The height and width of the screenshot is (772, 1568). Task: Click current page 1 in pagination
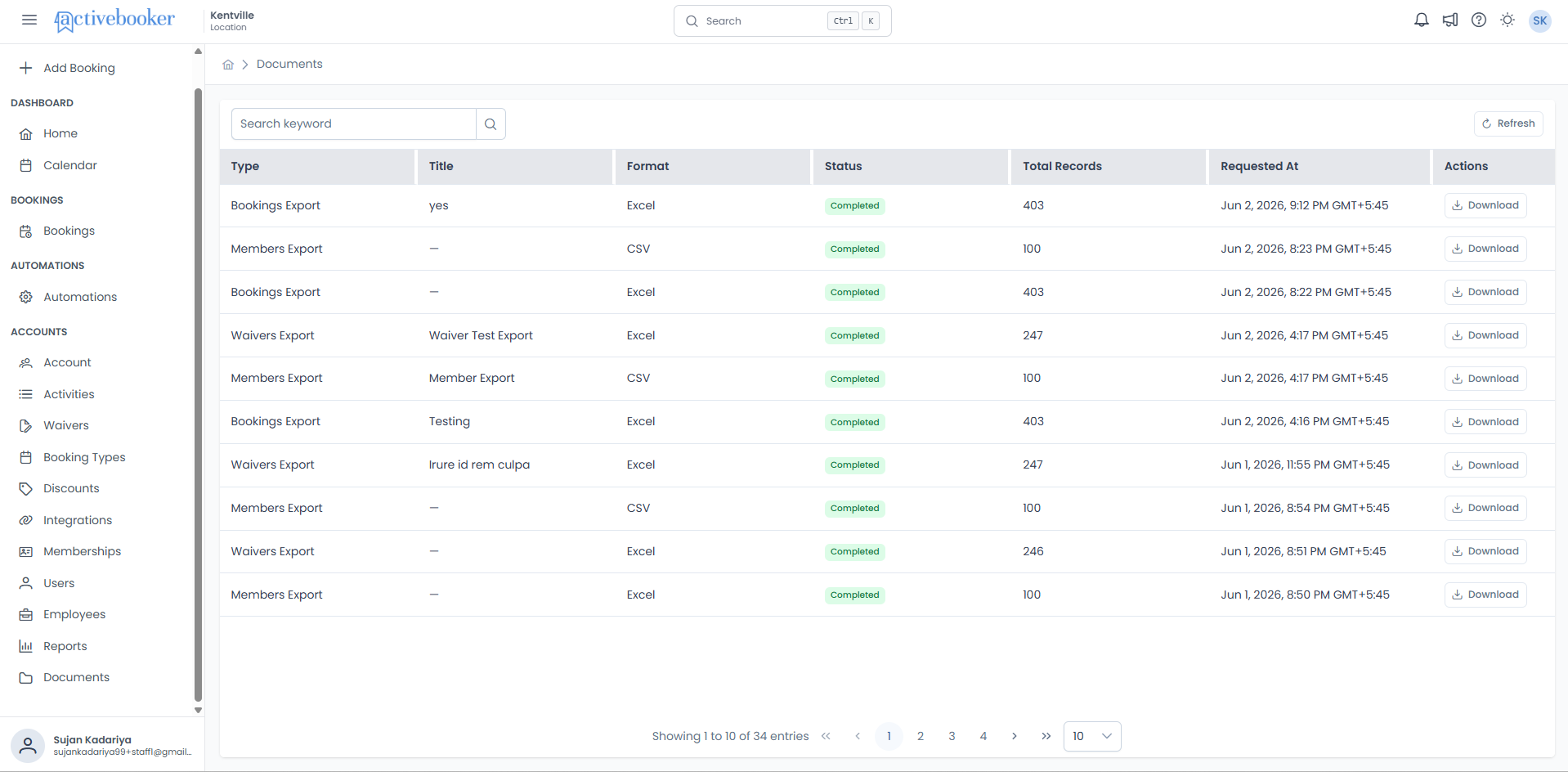(889, 736)
